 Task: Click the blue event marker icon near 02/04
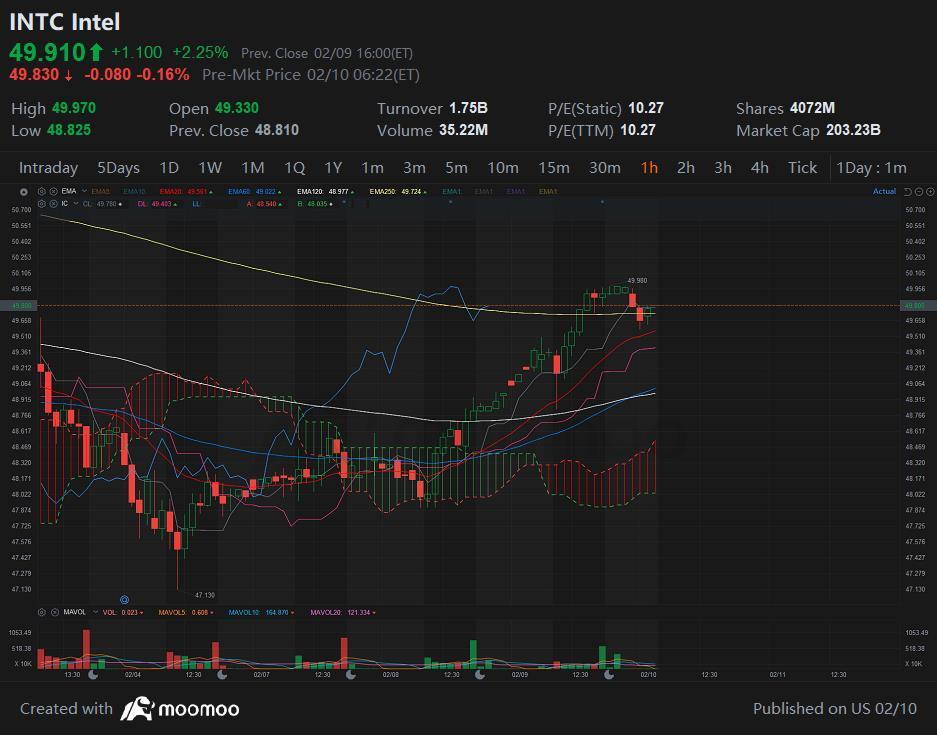pos(124,599)
